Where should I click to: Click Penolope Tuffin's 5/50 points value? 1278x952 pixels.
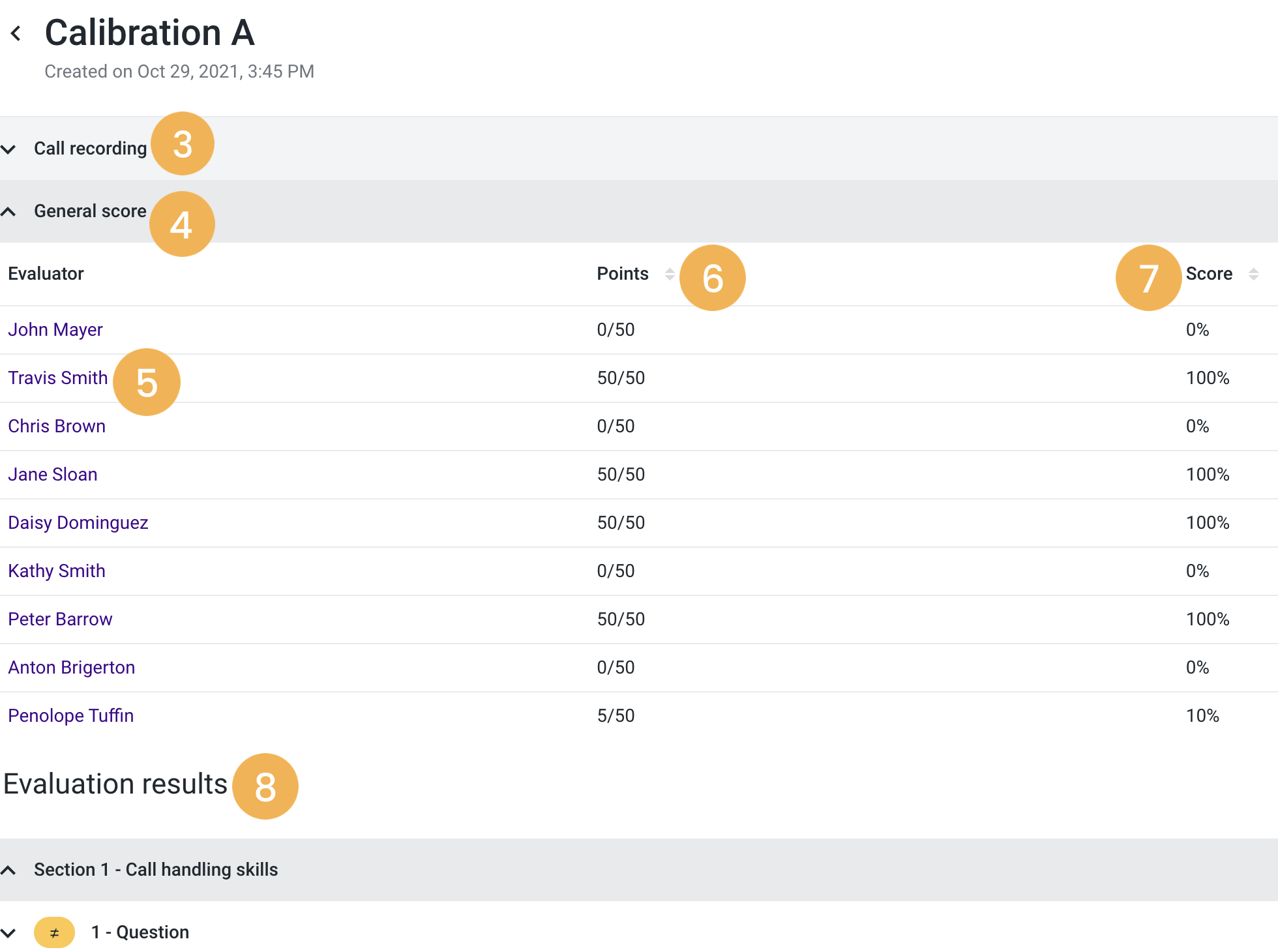point(616,716)
